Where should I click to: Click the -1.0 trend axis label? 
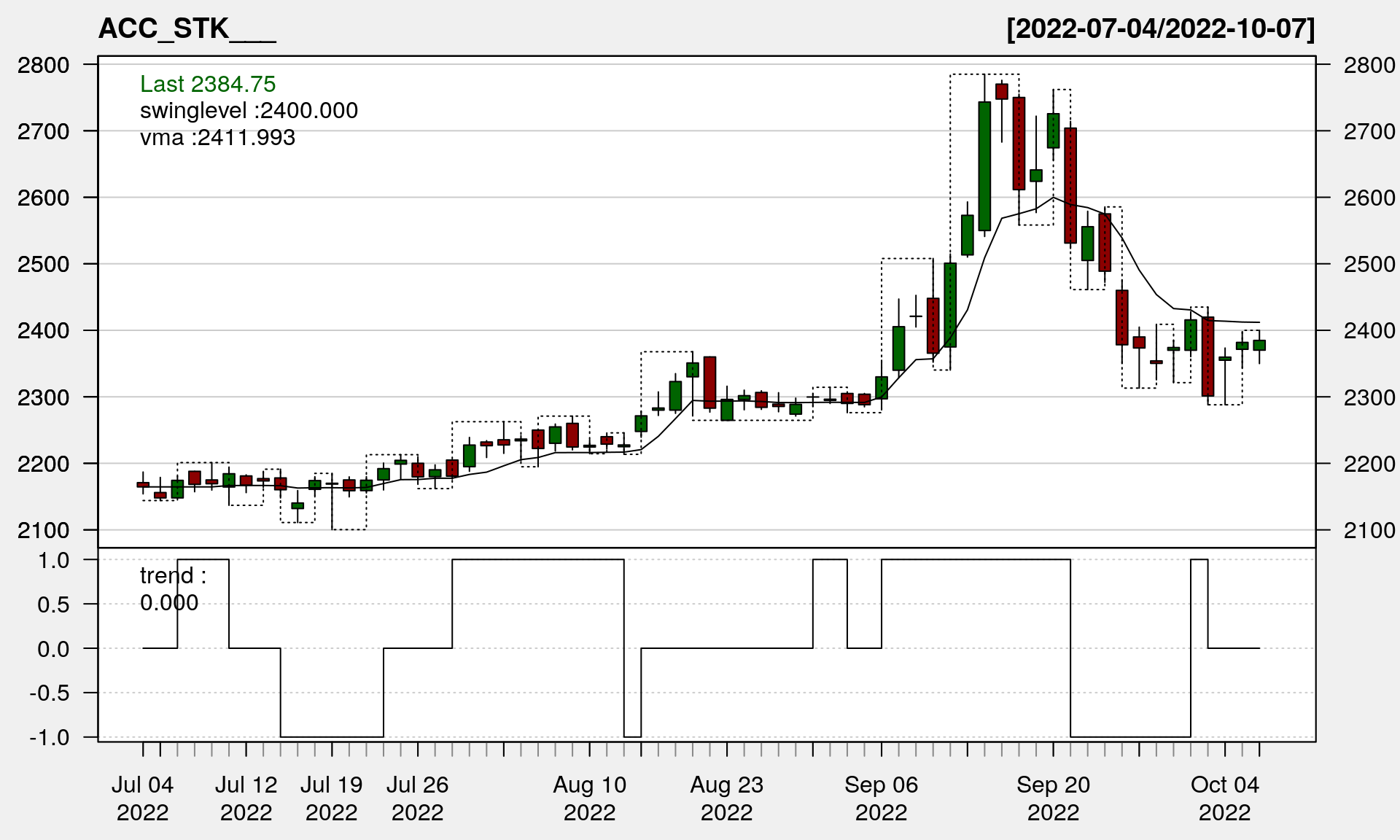coord(50,737)
